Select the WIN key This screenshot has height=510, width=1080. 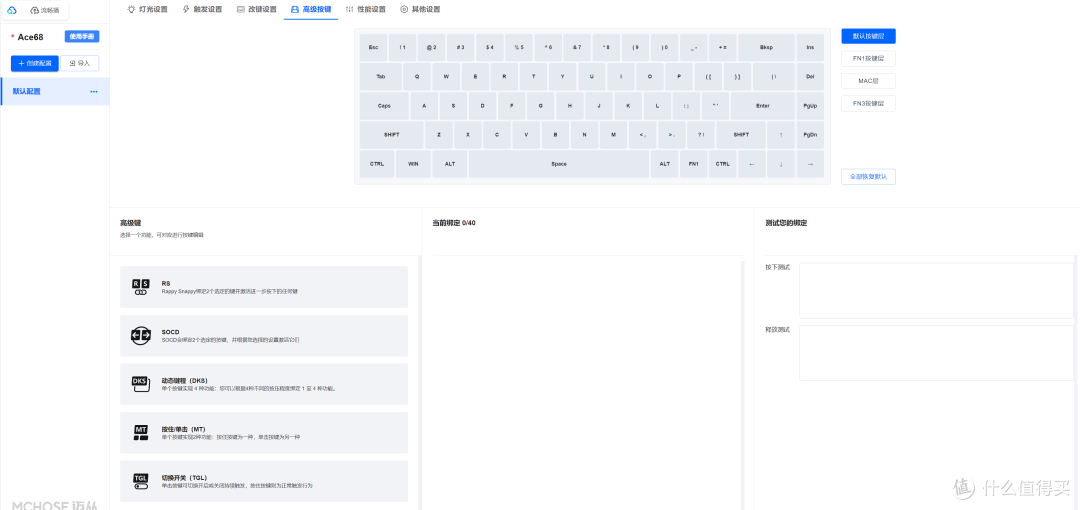[x=413, y=164]
